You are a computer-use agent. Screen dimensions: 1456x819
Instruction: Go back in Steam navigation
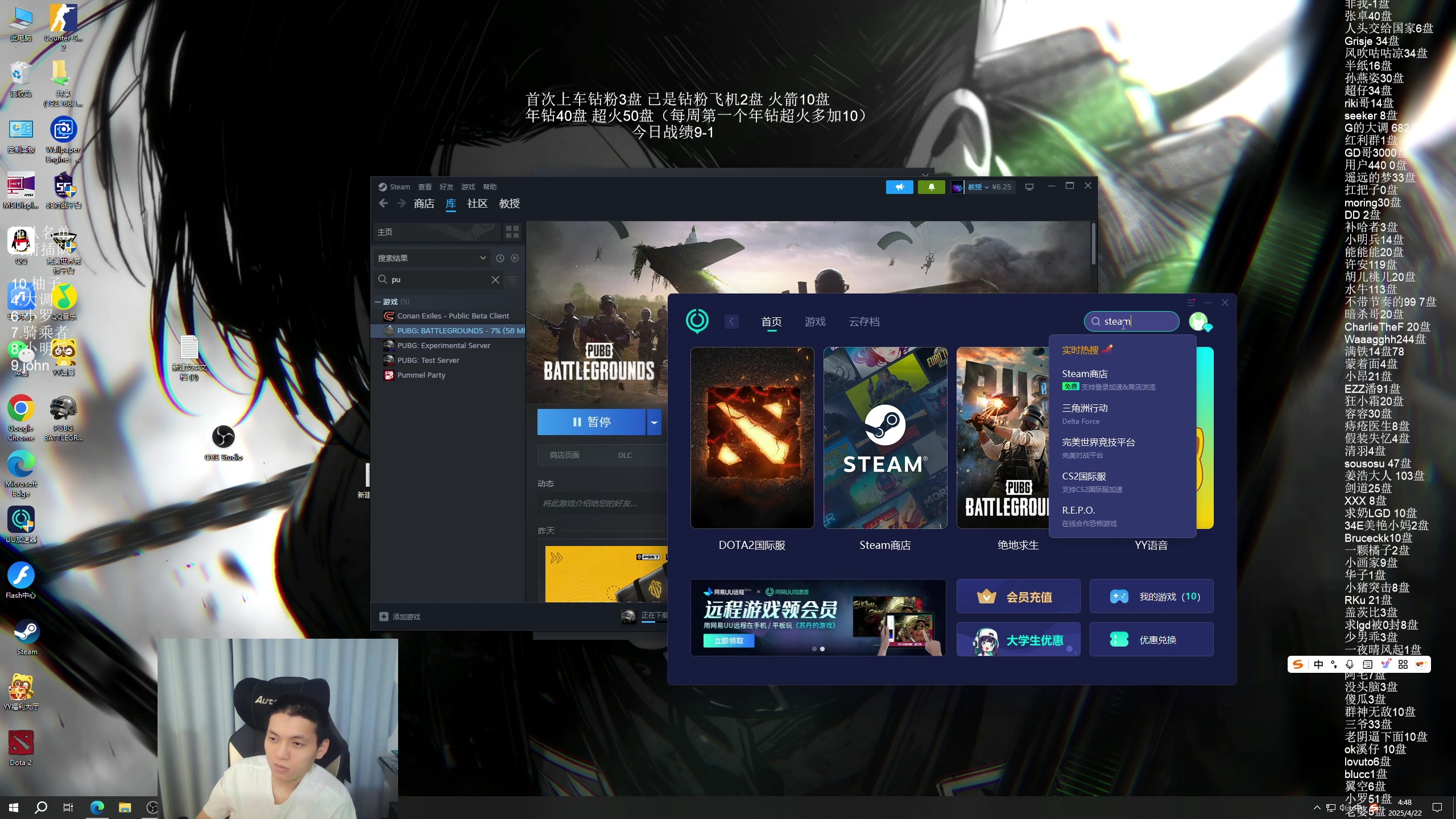(383, 204)
